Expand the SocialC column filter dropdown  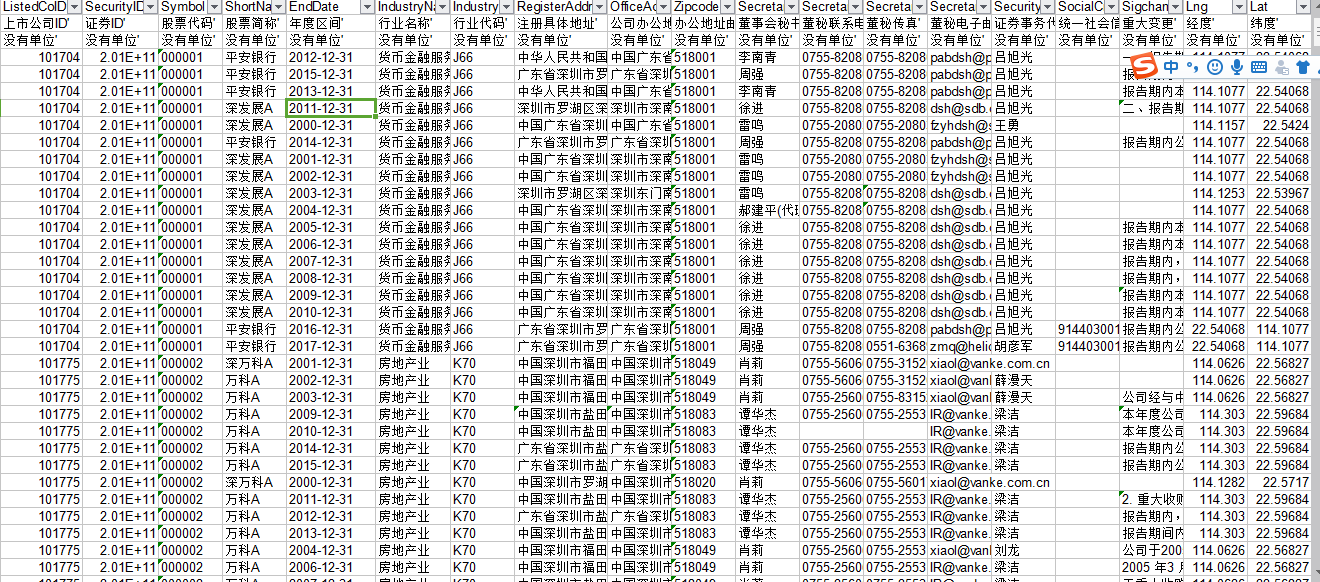pyautogui.click(x=1112, y=7)
